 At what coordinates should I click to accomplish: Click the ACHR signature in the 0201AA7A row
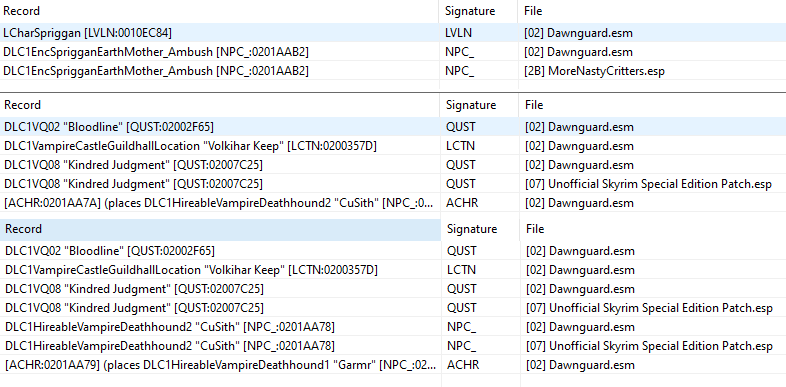(462, 203)
